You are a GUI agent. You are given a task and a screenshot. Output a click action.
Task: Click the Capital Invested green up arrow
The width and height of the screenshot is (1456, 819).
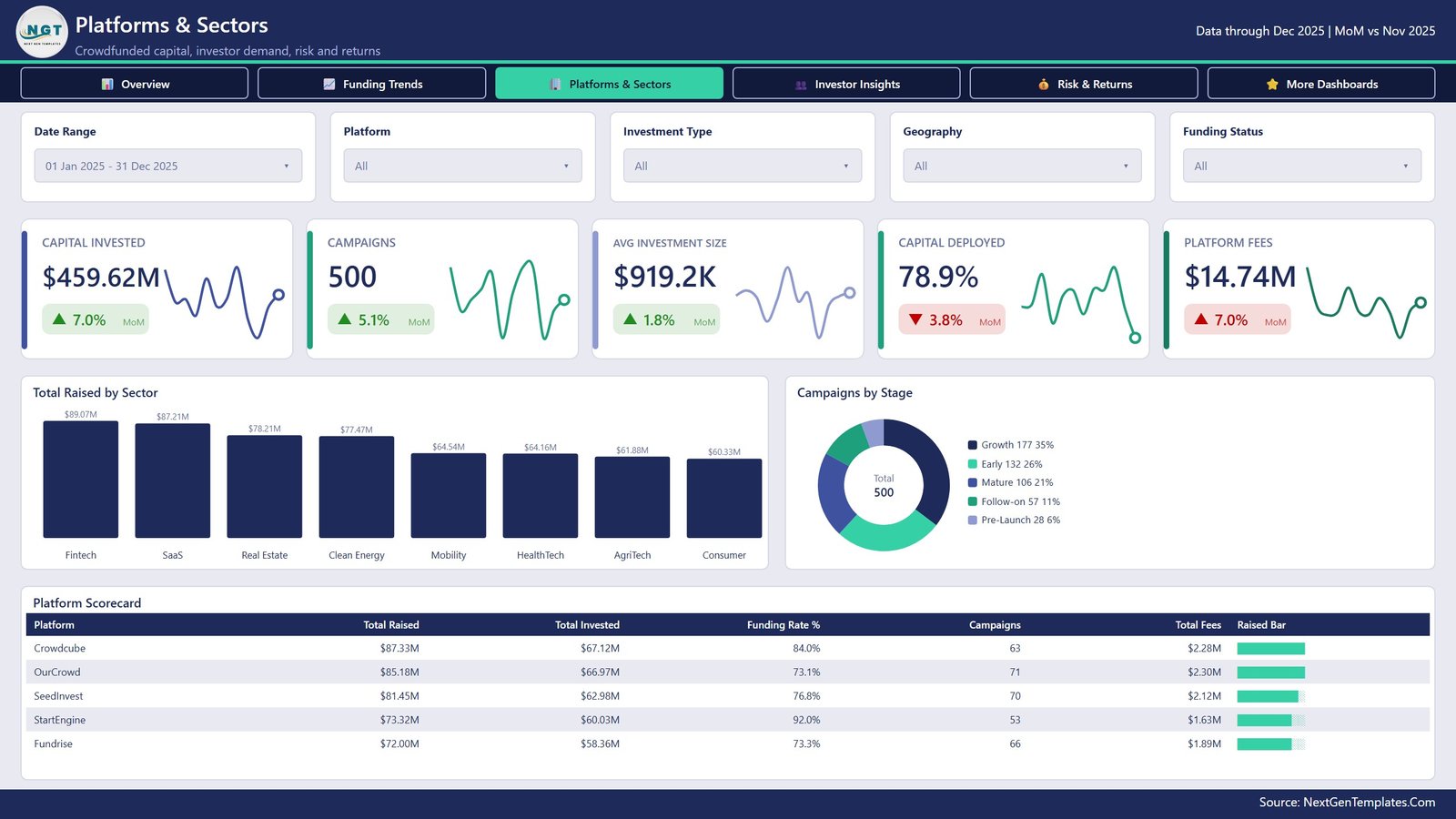tap(59, 319)
